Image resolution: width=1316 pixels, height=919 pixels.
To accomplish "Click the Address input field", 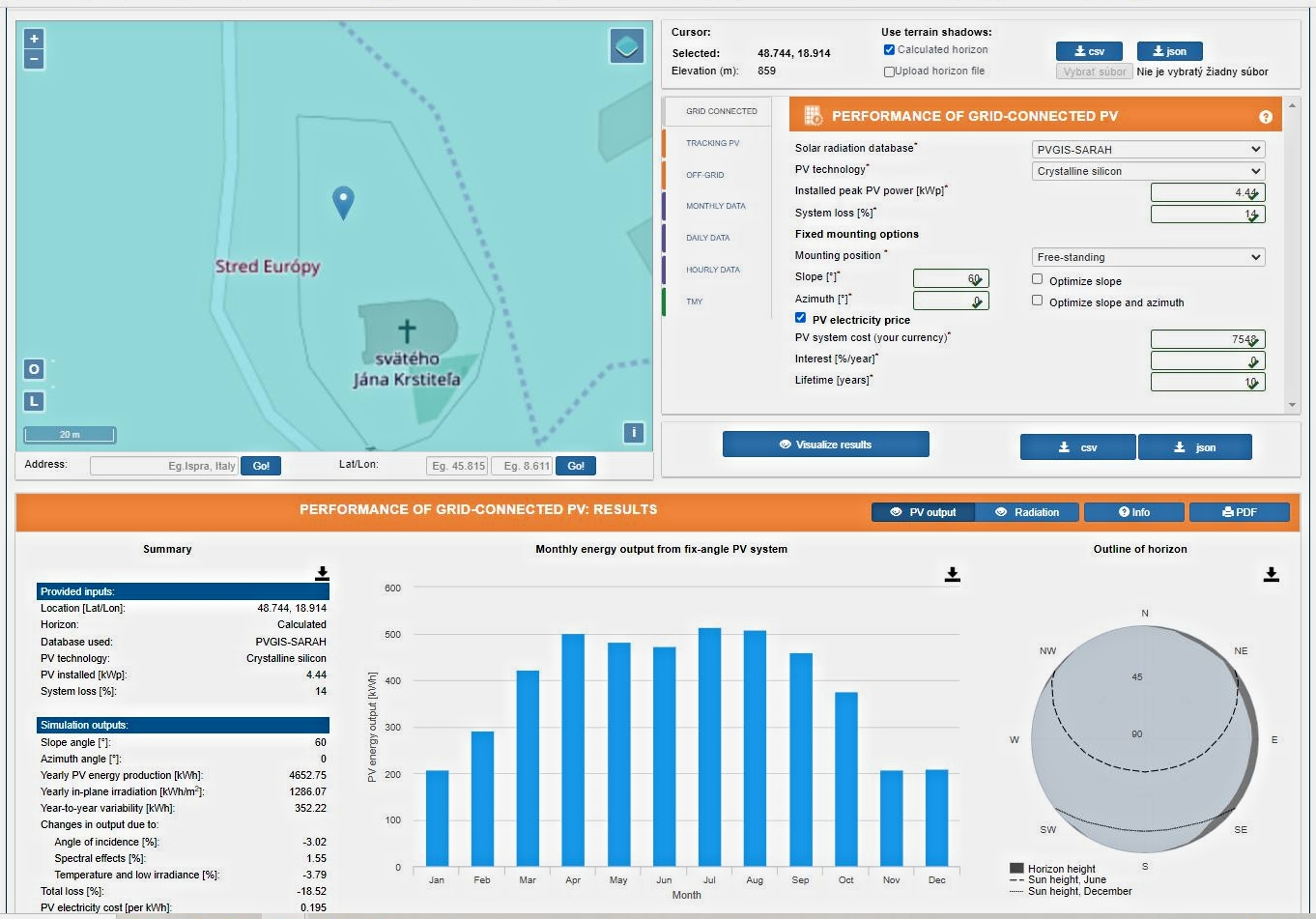I will (164, 466).
